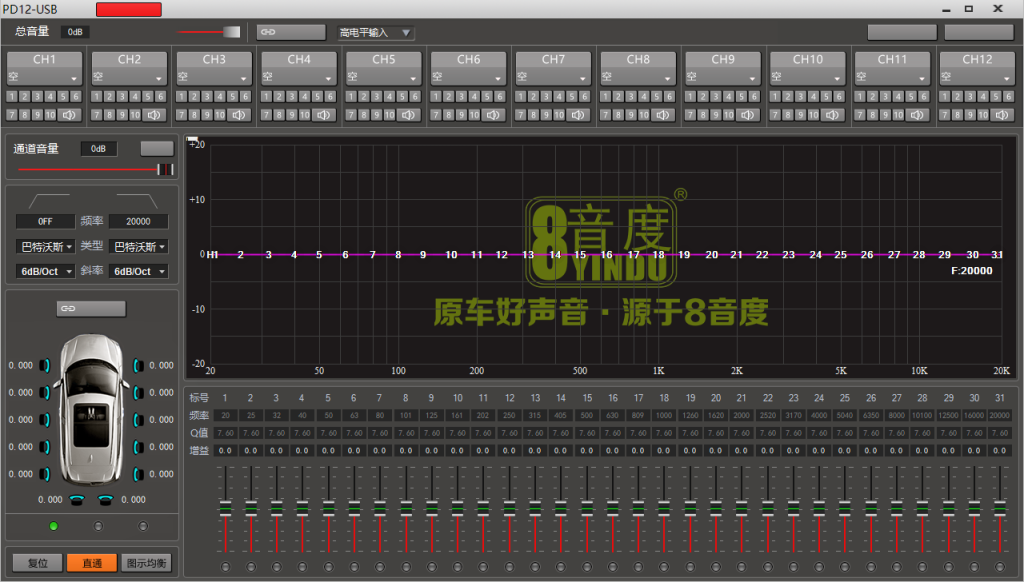Mute CH2 with its speaker icon

click(x=154, y=115)
